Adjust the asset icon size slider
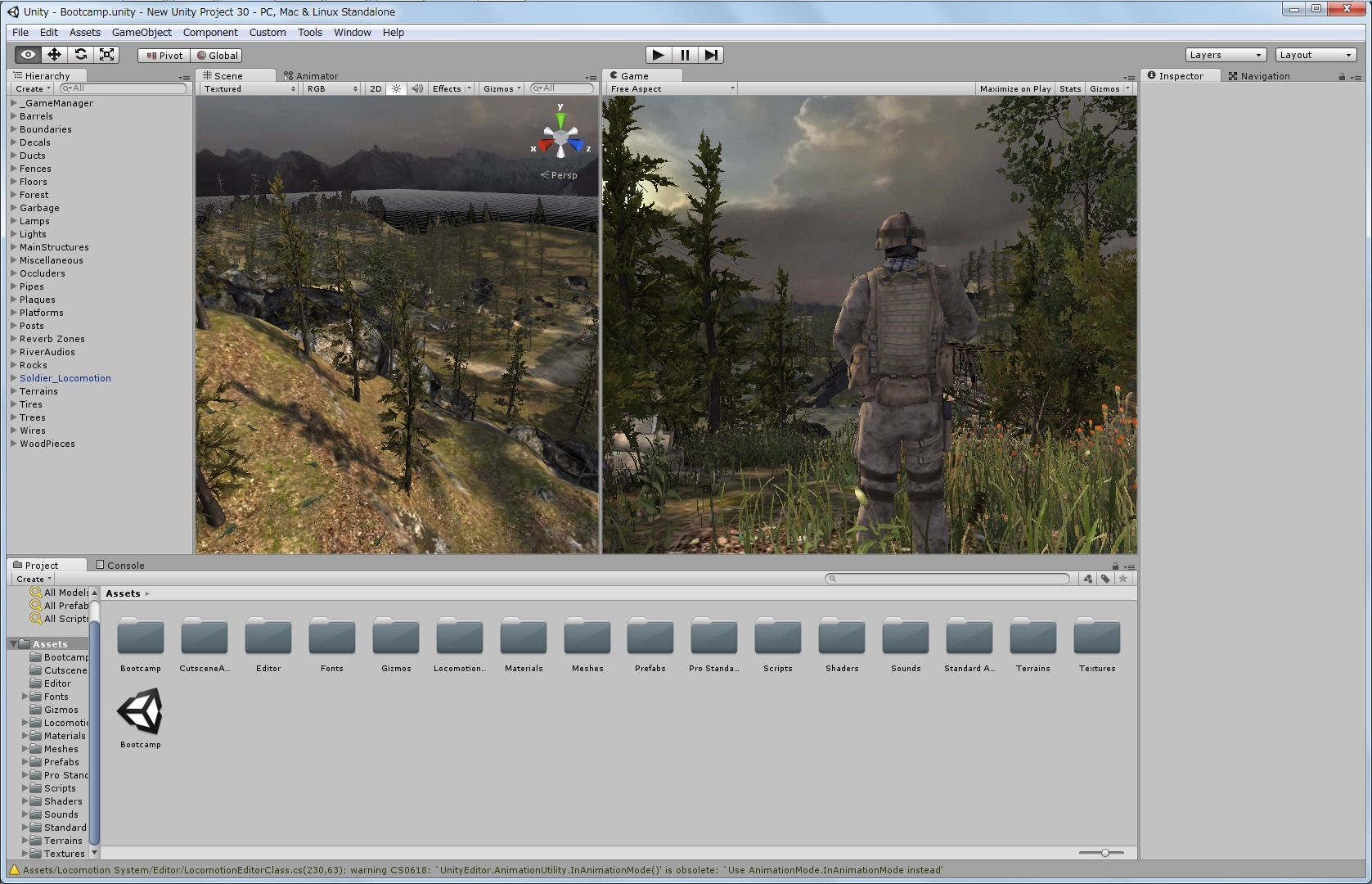 pyautogui.click(x=1104, y=853)
